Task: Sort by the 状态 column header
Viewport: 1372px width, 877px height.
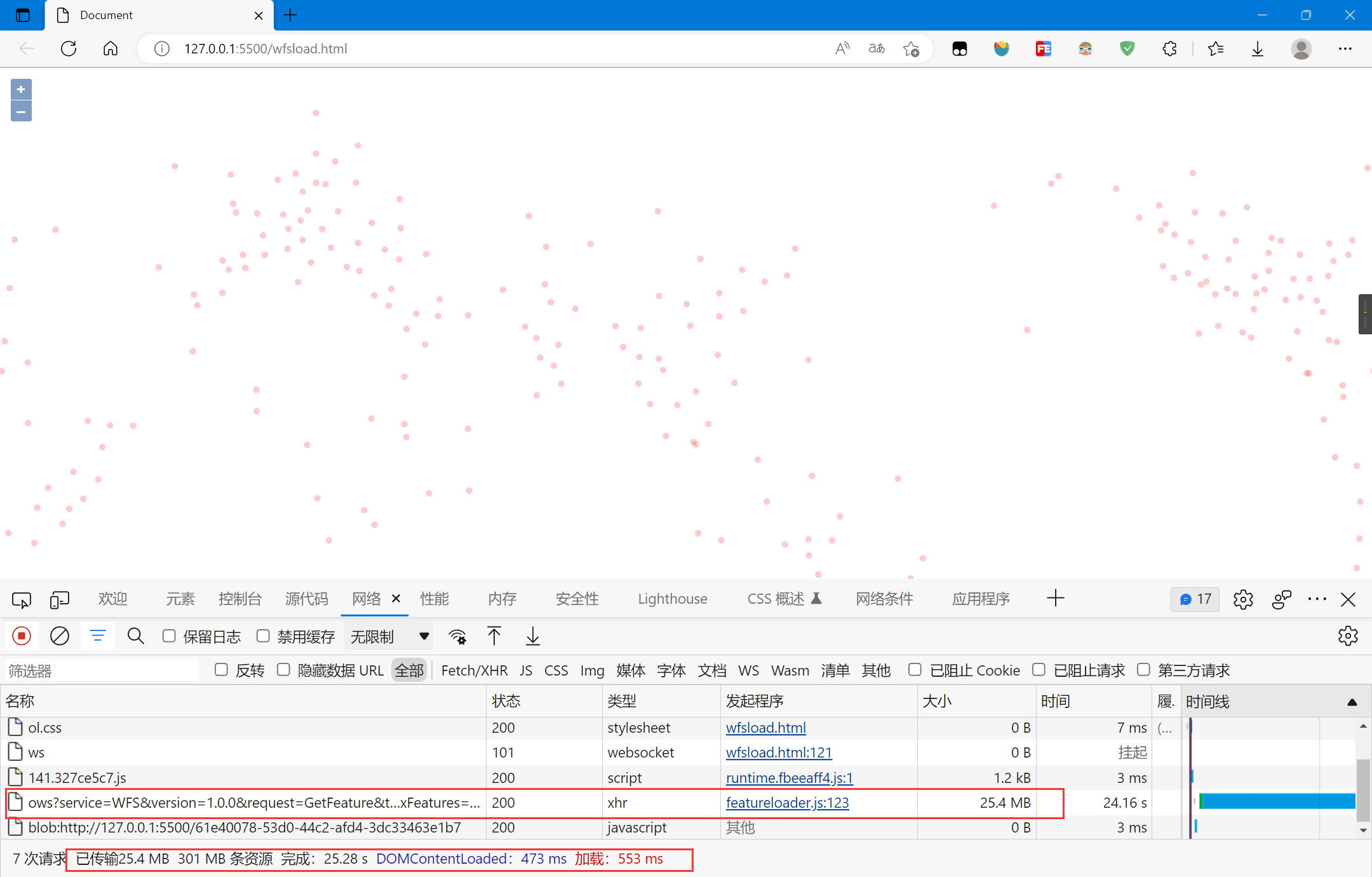Action: [x=544, y=701]
